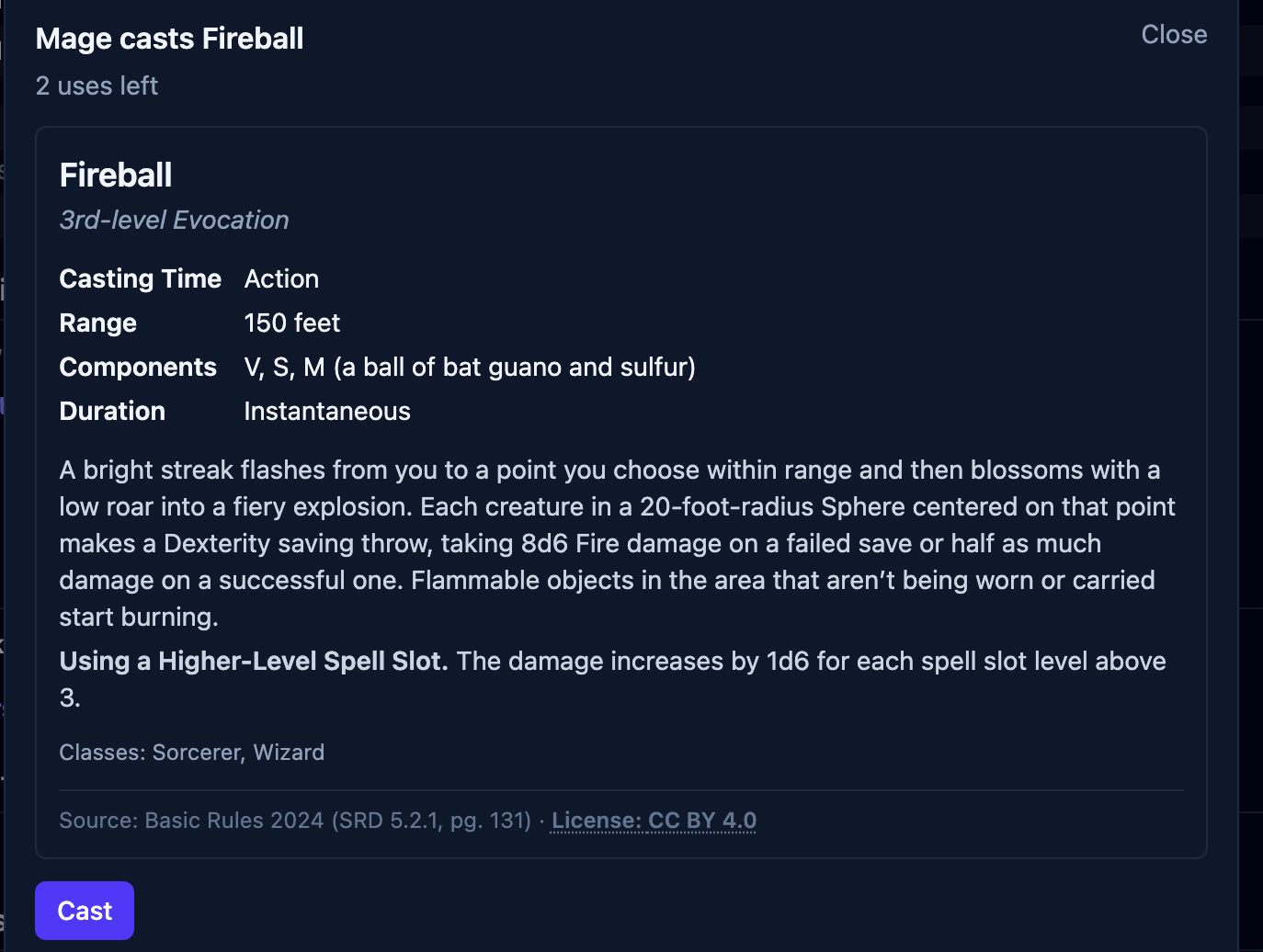Select the Components label
The height and width of the screenshot is (952, 1263).
coord(138,368)
